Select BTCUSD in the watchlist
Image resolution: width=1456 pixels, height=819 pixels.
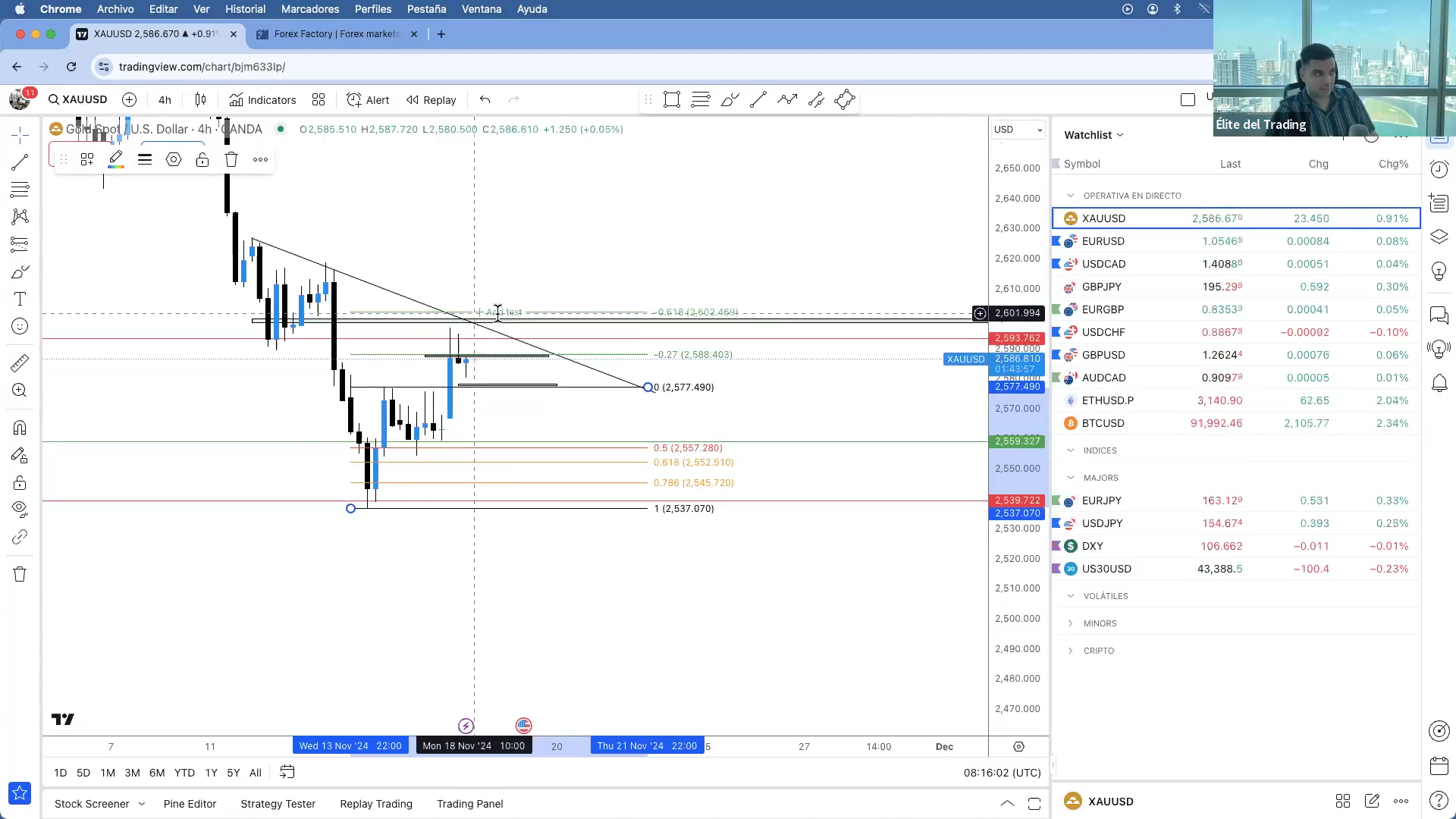point(1236,423)
